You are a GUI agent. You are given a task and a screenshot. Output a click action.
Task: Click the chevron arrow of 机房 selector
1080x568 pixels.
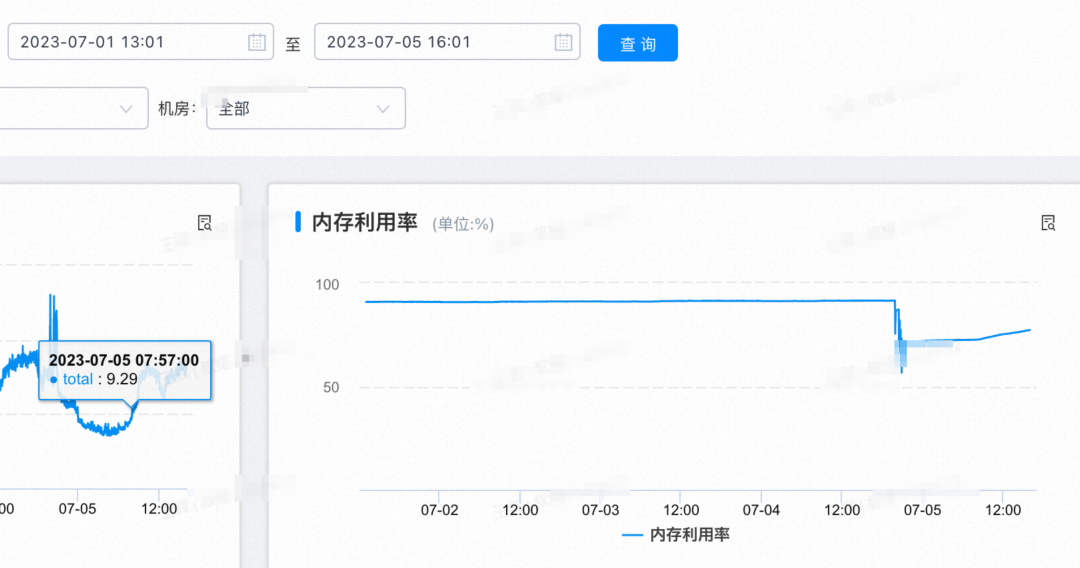pos(382,109)
